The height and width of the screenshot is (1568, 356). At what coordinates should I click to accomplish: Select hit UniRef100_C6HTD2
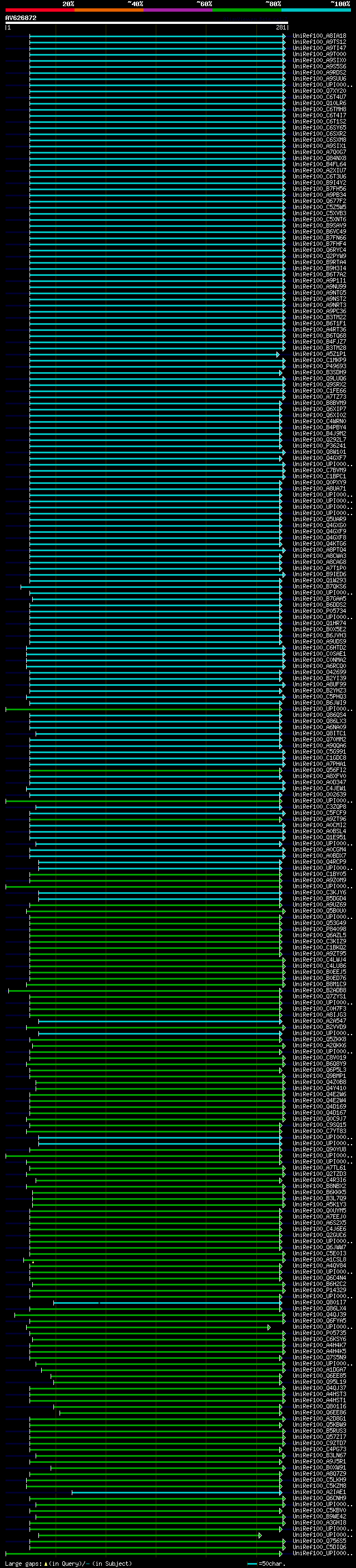click(319, 647)
